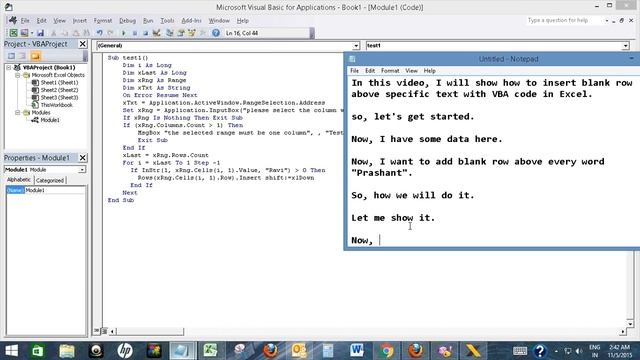Toggle Design Mode with the ruler icon
640x360 pixels.
pos(156,33)
